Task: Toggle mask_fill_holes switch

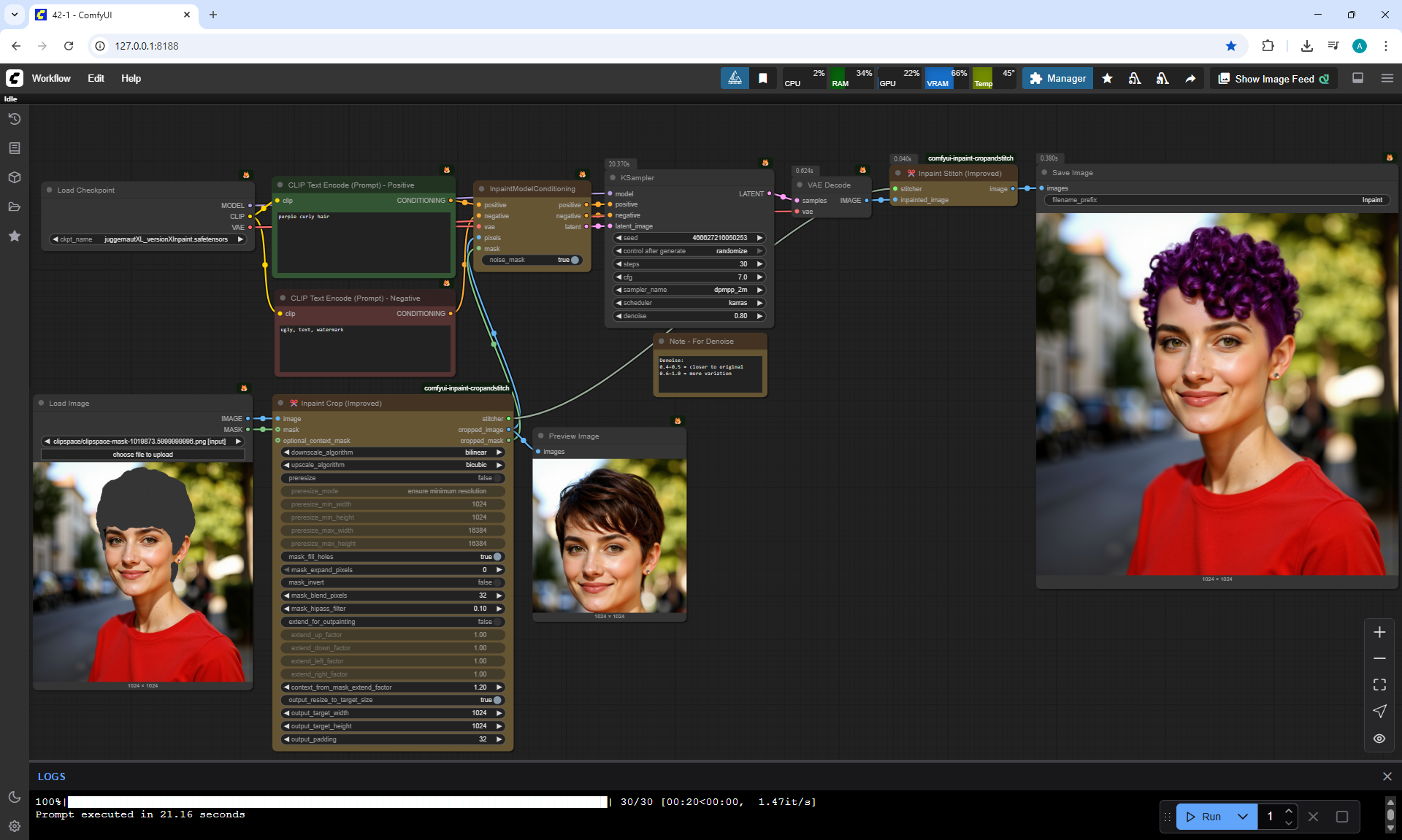Action: click(x=497, y=557)
